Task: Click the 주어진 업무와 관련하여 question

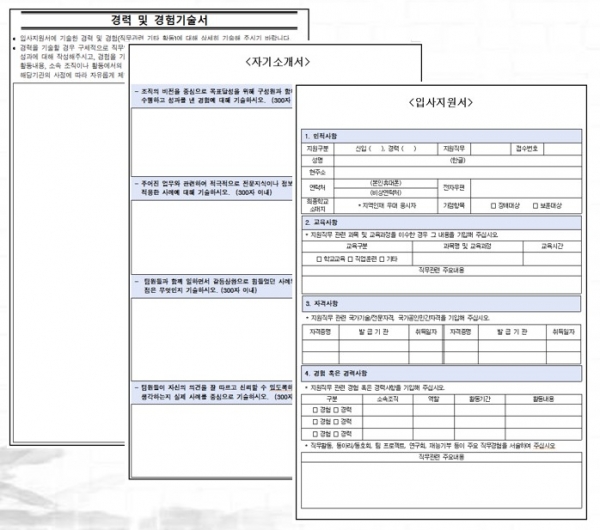Action: pyautogui.click(x=212, y=188)
